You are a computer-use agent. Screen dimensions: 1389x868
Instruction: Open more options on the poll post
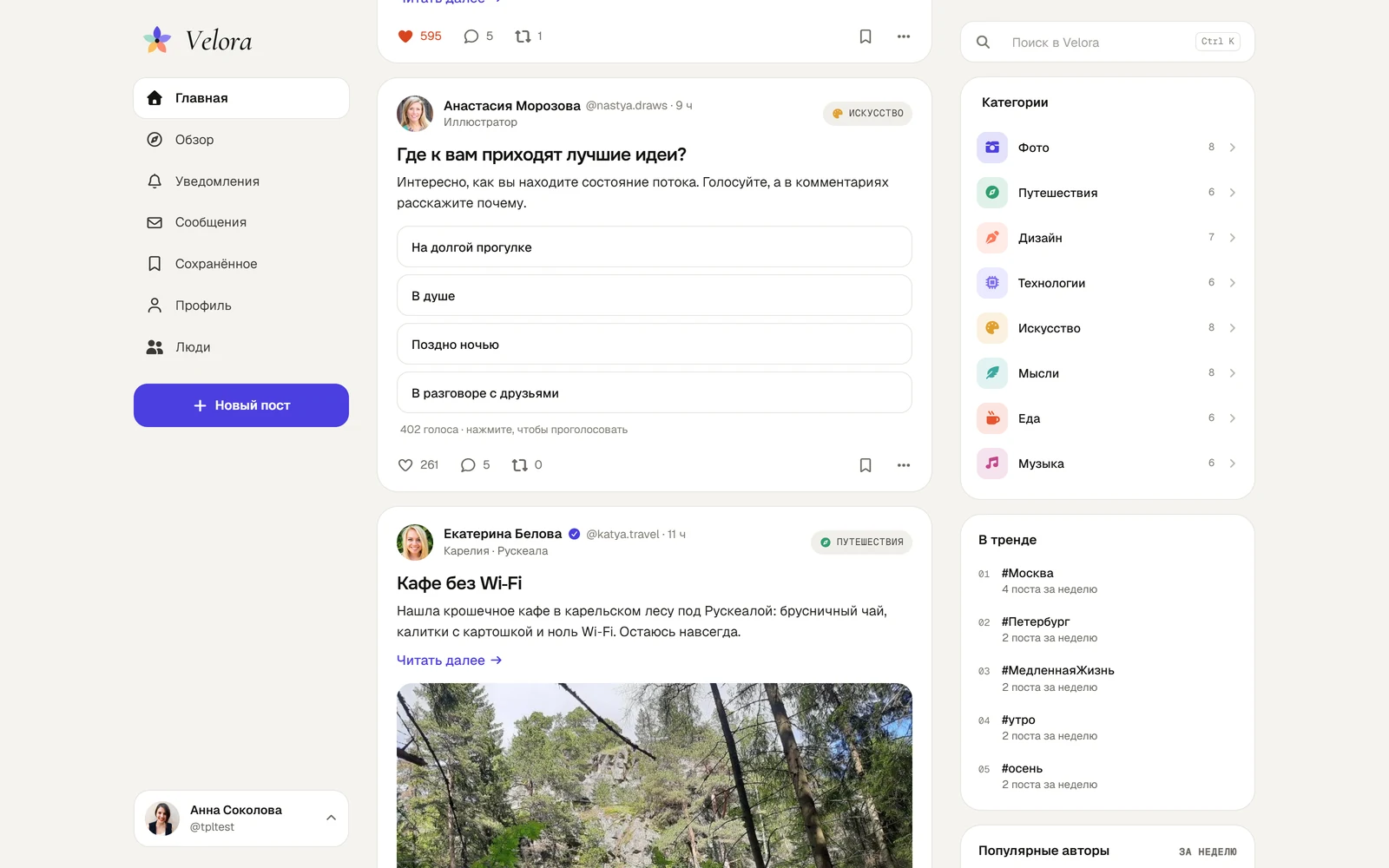pyautogui.click(x=904, y=465)
